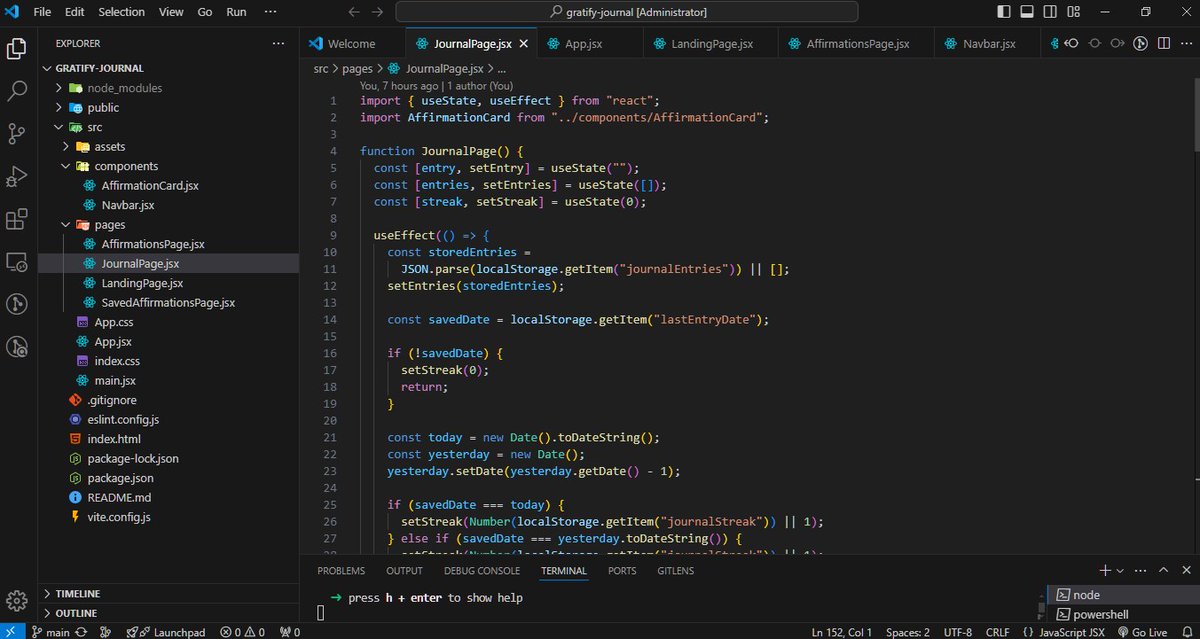Select the powershell terminal instance
The height and width of the screenshot is (639, 1200).
[1122, 614]
